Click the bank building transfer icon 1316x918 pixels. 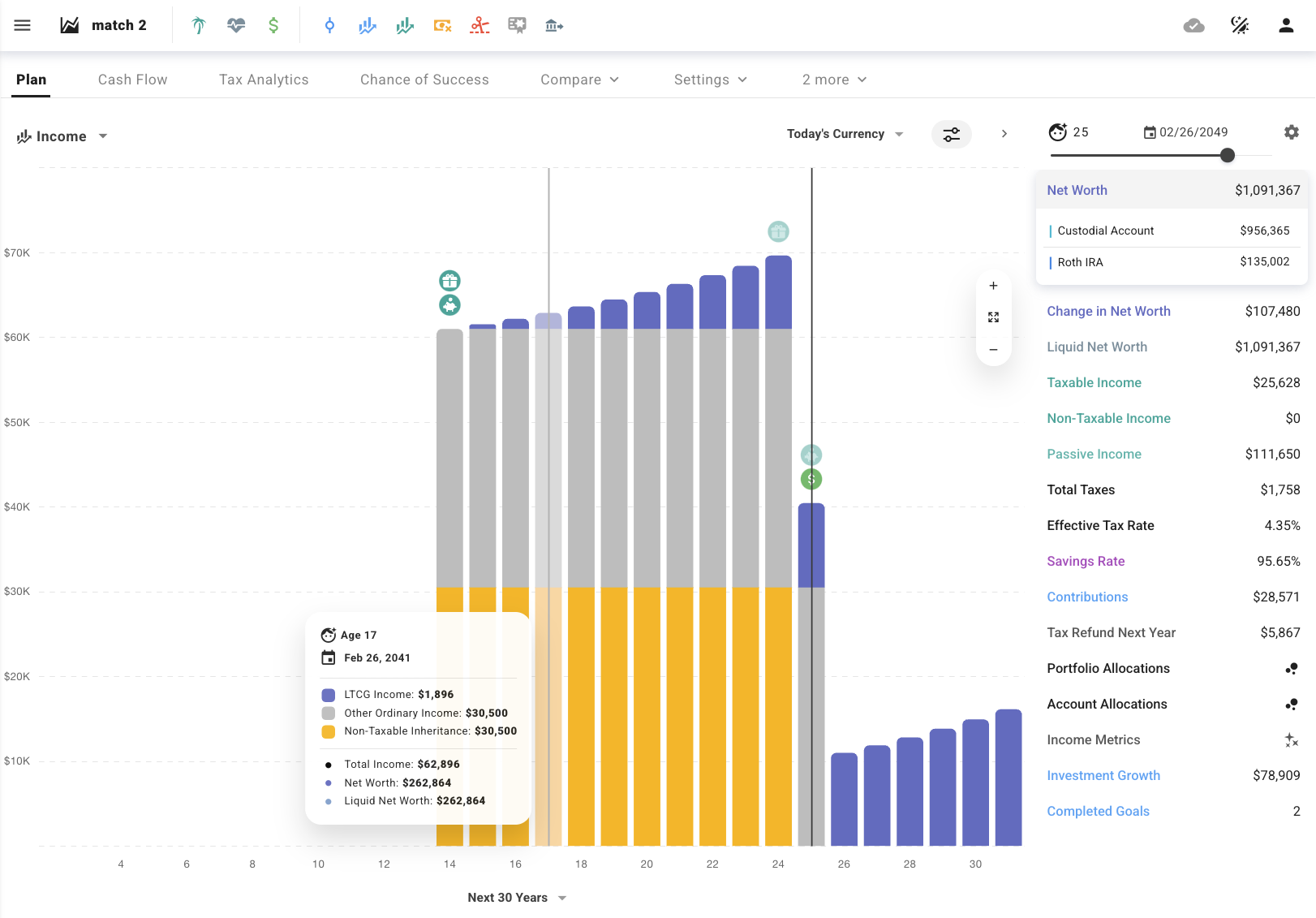(554, 25)
